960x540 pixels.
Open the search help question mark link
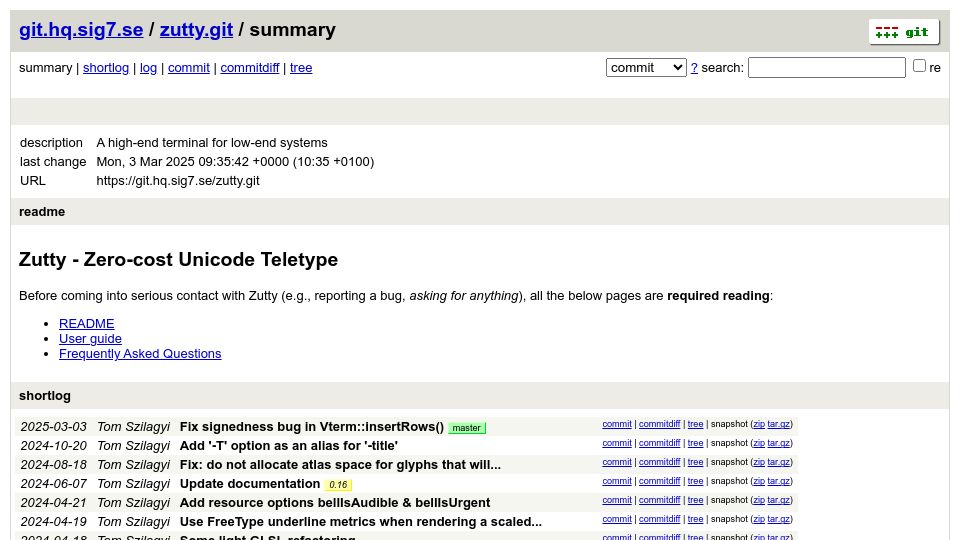(694, 68)
